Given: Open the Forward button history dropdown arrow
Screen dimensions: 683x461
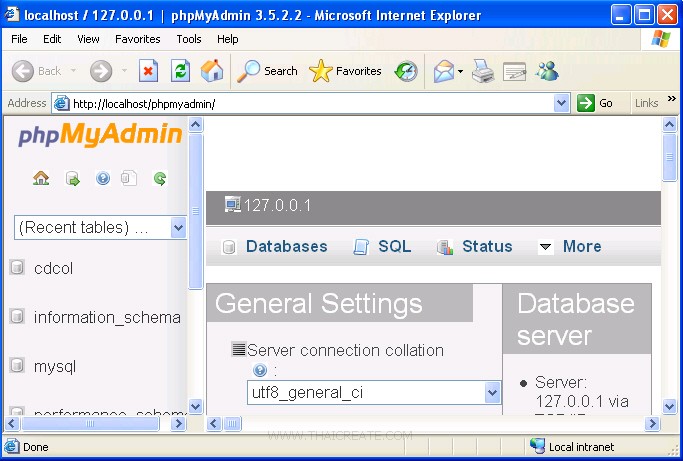Looking at the screenshot, I should (x=124, y=71).
